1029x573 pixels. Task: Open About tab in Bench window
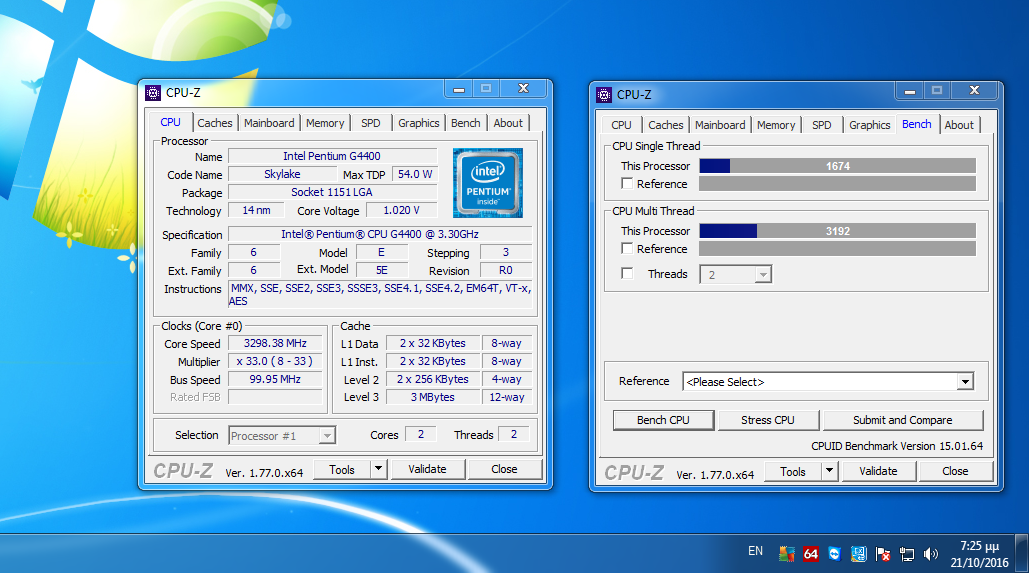959,125
